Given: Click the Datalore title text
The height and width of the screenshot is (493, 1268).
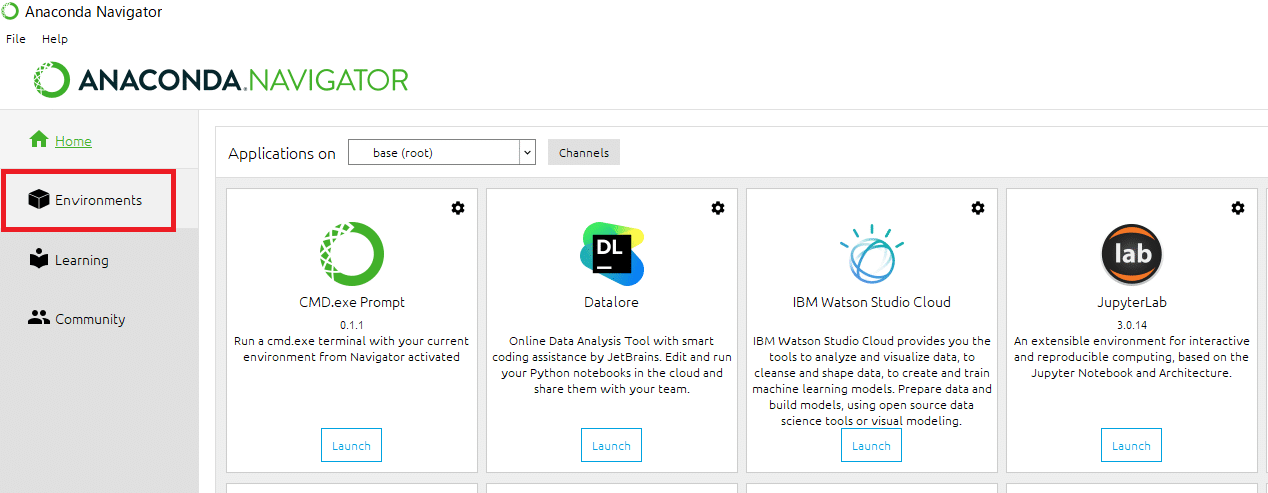Looking at the screenshot, I should coord(611,302).
